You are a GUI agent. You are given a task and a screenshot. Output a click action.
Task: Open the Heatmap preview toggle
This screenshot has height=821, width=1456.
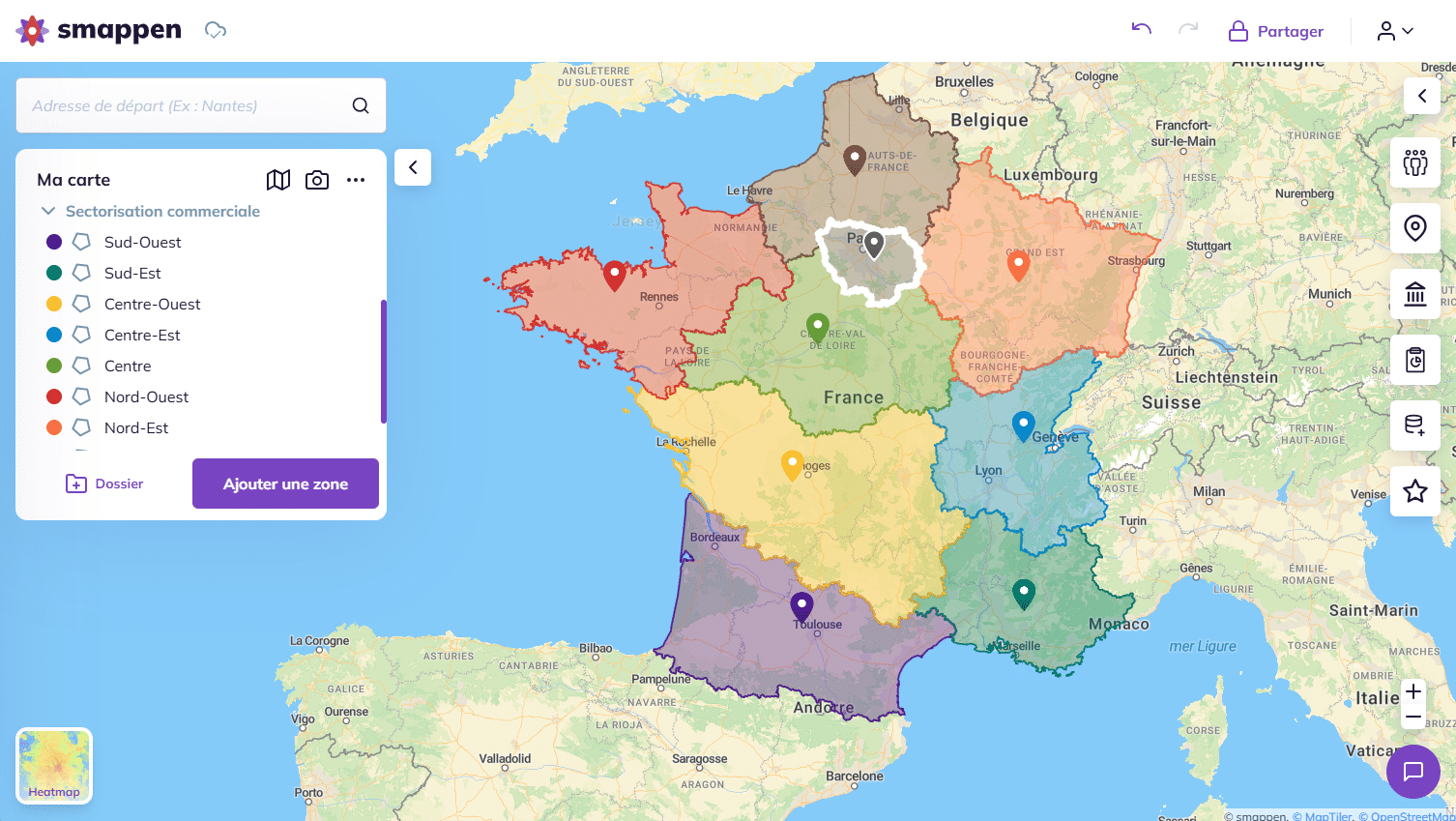[53, 765]
